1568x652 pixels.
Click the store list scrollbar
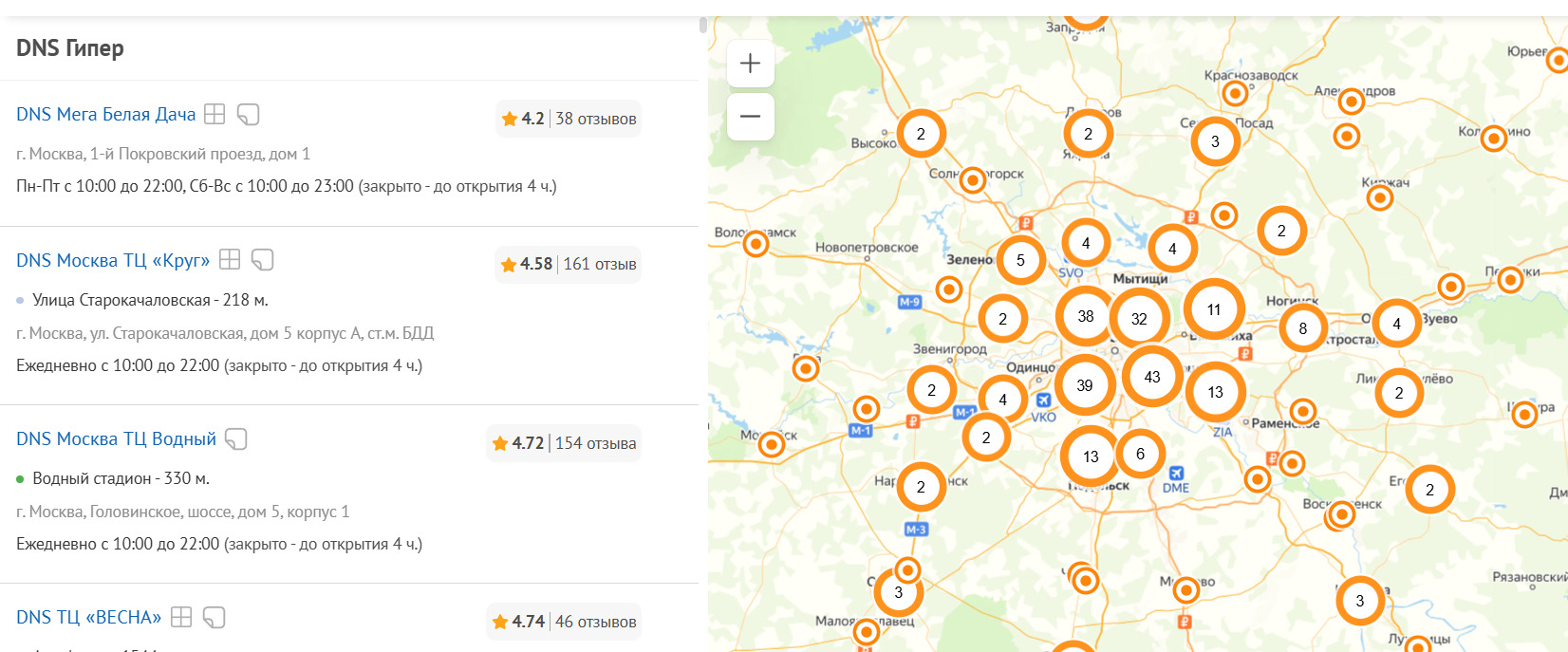(703, 25)
